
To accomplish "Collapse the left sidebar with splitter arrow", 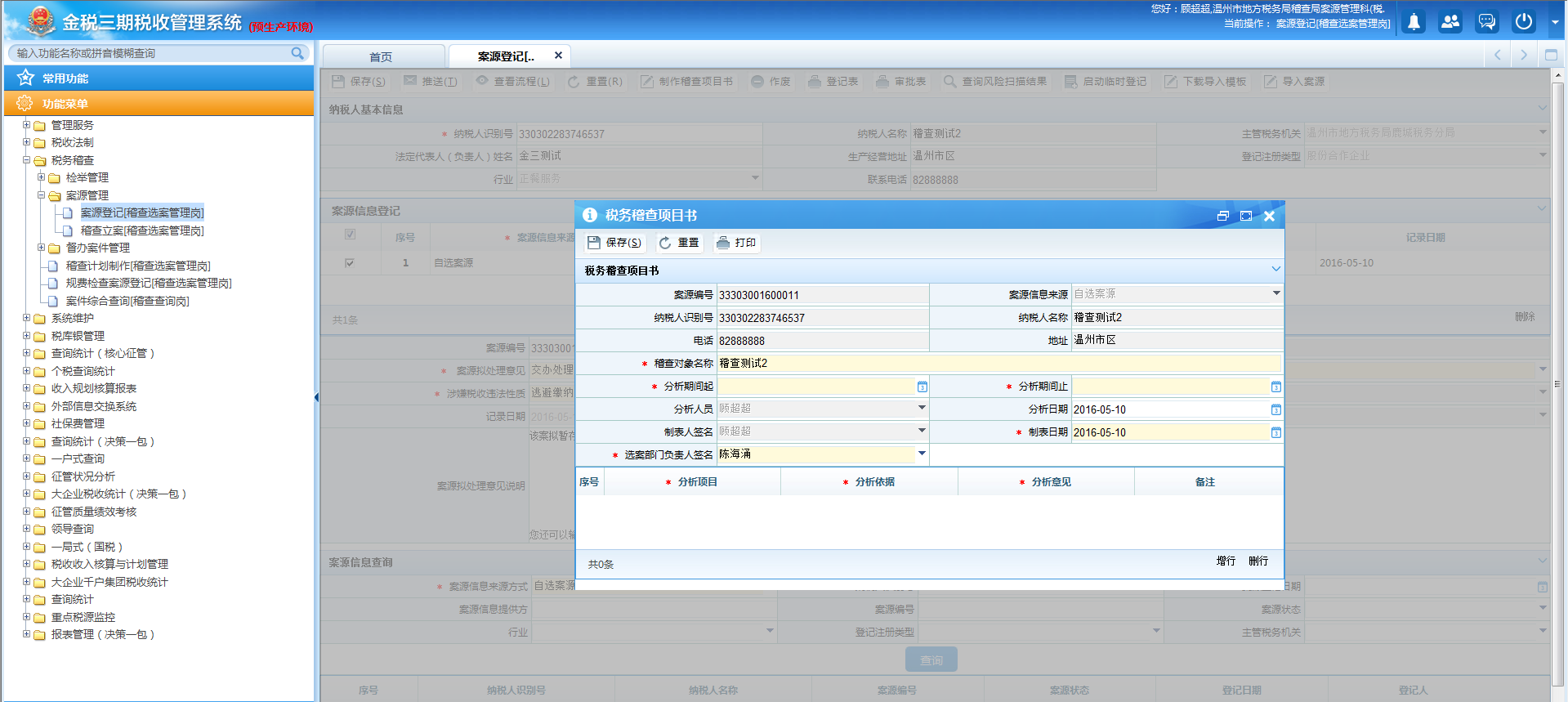I will tap(317, 397).
